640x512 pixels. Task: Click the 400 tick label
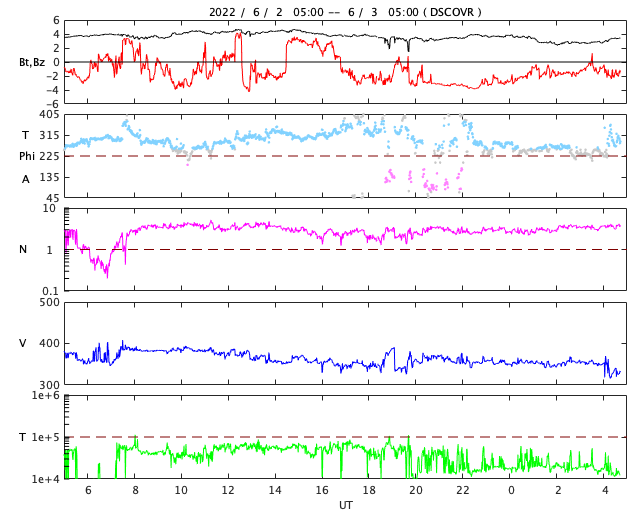[49, 343]
